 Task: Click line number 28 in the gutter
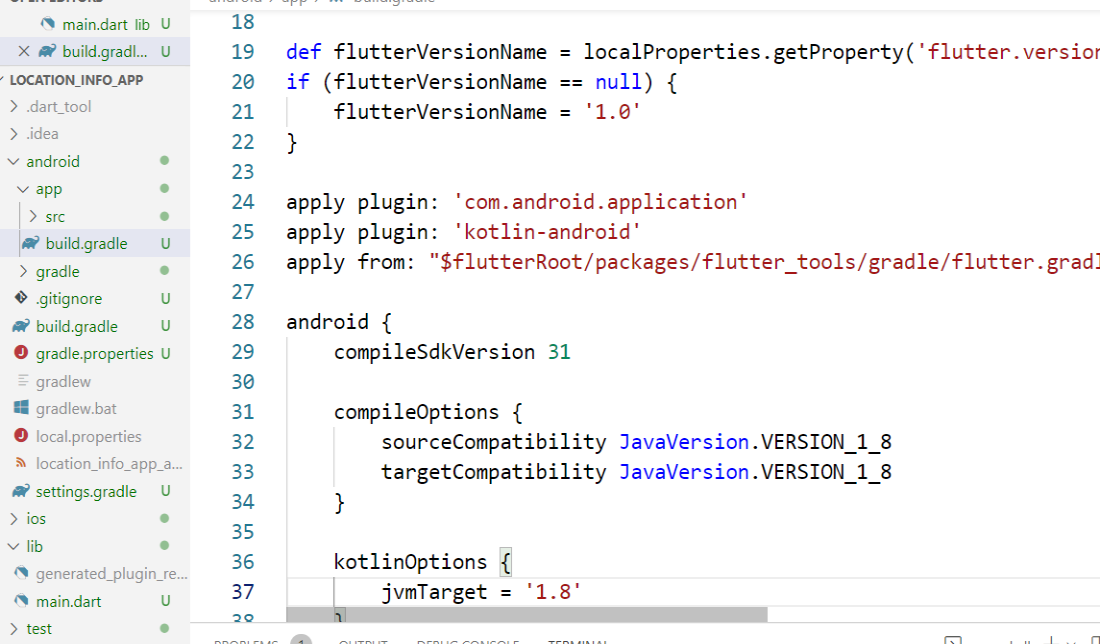[x=243, y=322]
